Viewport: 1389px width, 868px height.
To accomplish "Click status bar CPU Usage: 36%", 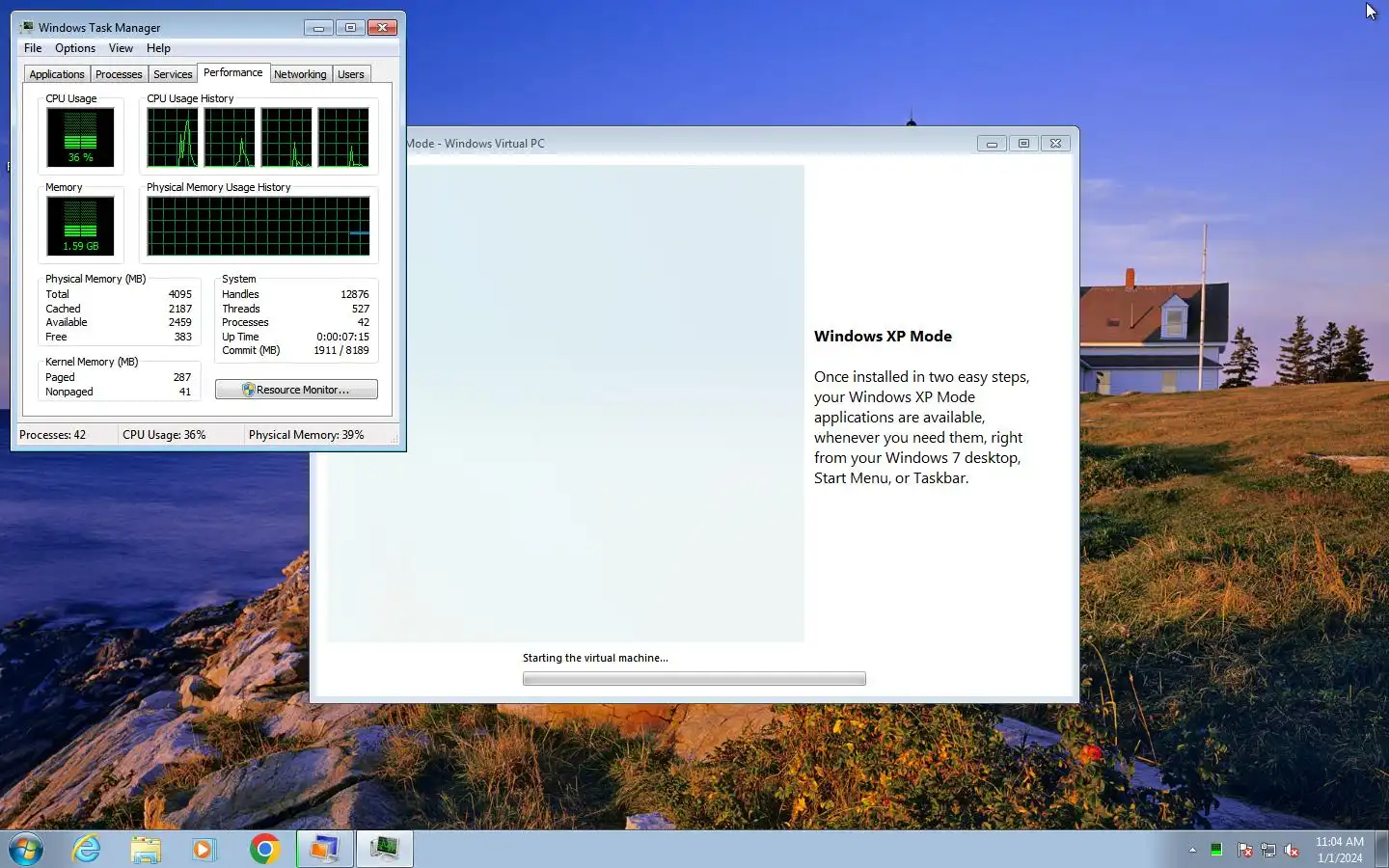I will point(164,435).
